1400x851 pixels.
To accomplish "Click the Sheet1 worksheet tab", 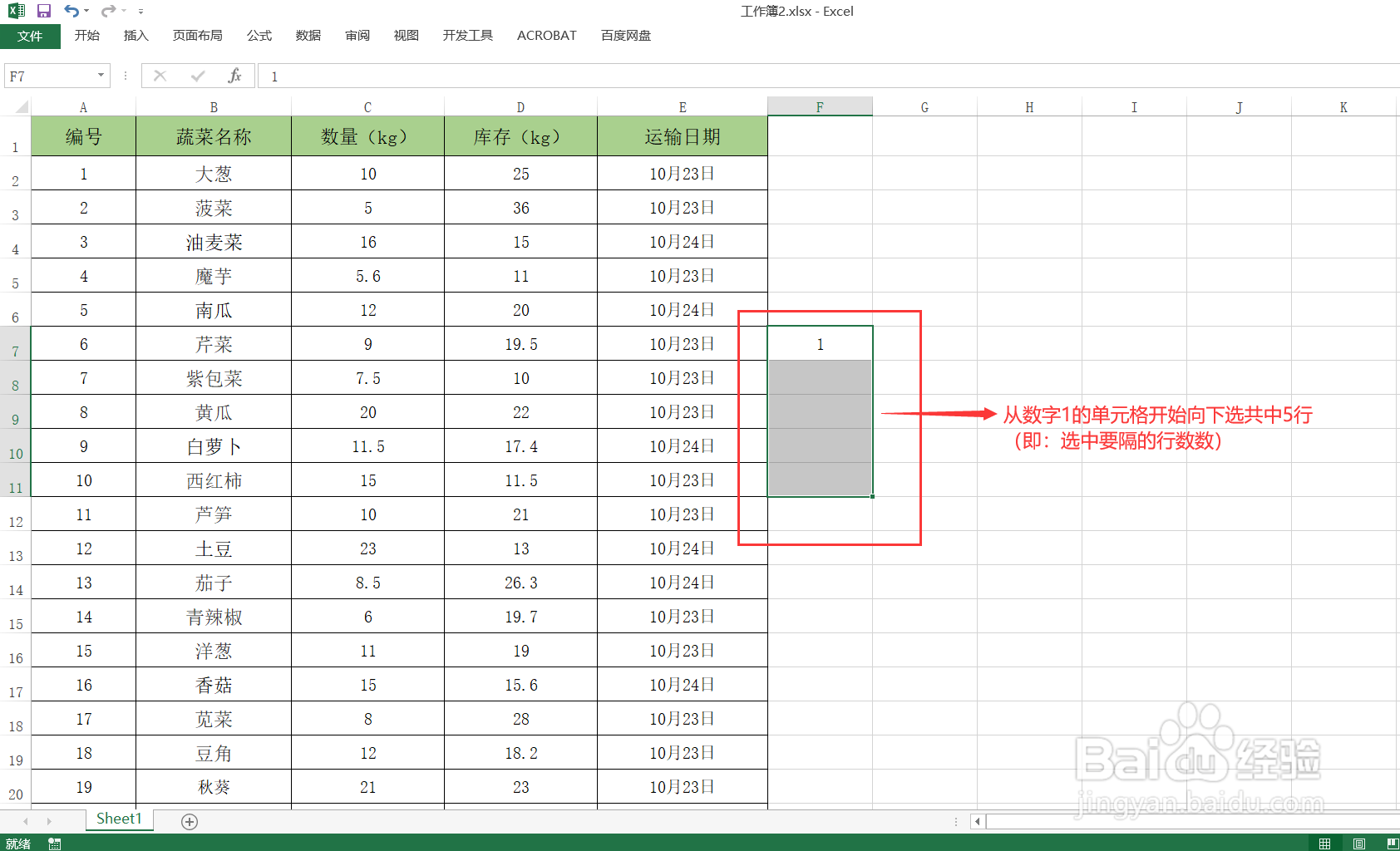I will tap(119, 819).
